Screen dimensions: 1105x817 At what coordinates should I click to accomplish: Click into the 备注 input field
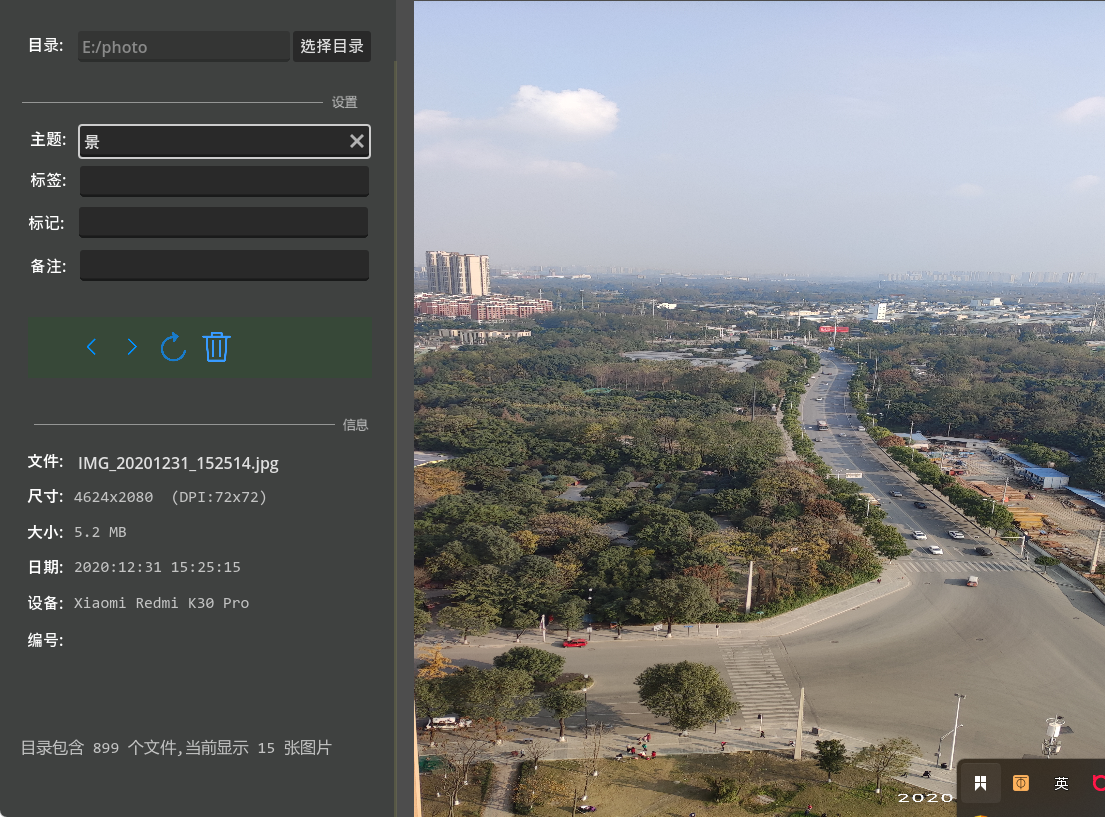(x=224, y=265)
